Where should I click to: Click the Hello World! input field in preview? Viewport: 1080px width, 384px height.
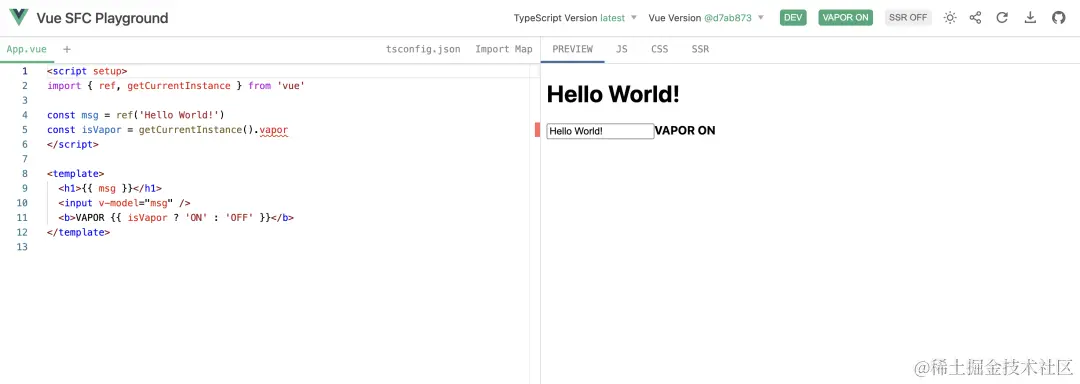(x=600, y=131)
